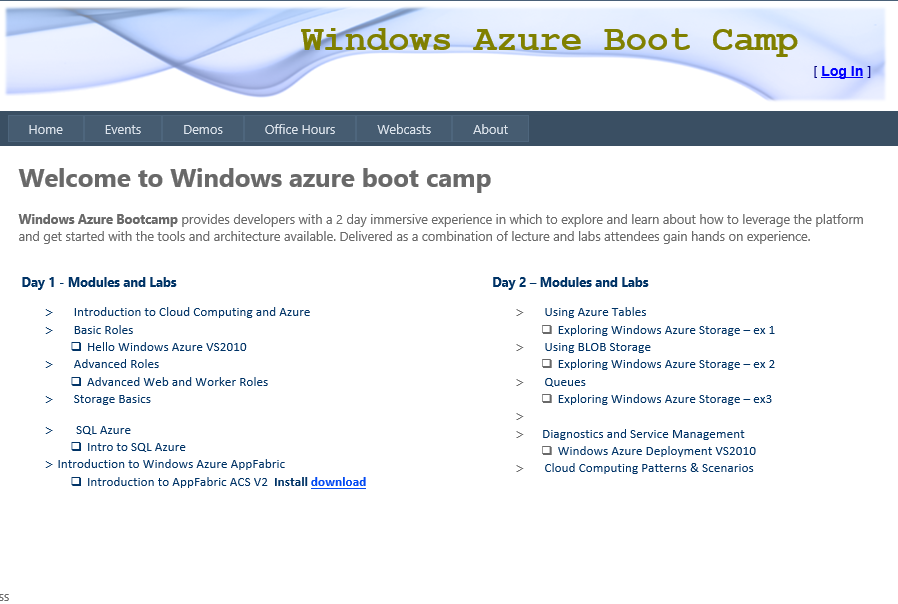Click the Day 1 - Modules and Labs heading
Viewport: 898px width, 604px height.
point(99,282)
